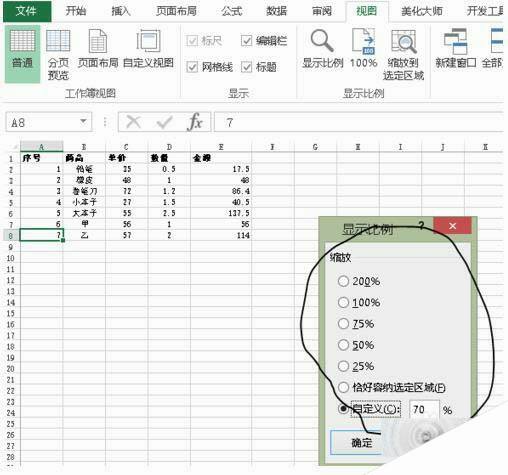The width and height of the screenshot is (508, 475).
Task: Confirm zoom with the 确定 button
Action: click(x=357, y=443)
